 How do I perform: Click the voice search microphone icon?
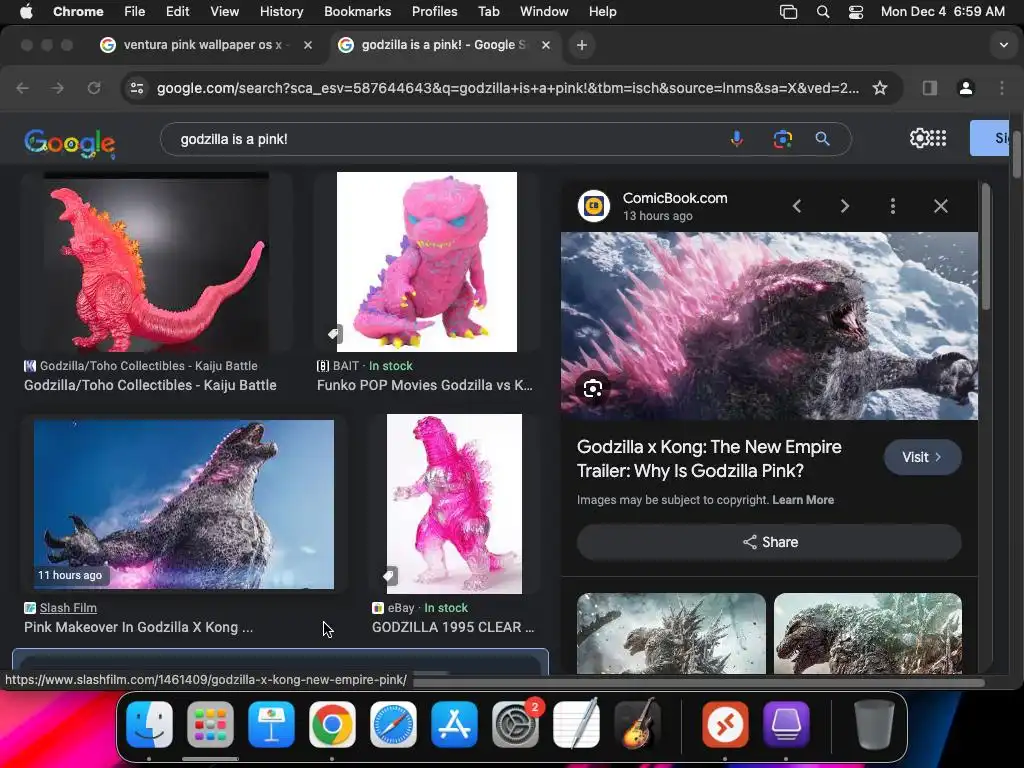[x=737, y=138]
